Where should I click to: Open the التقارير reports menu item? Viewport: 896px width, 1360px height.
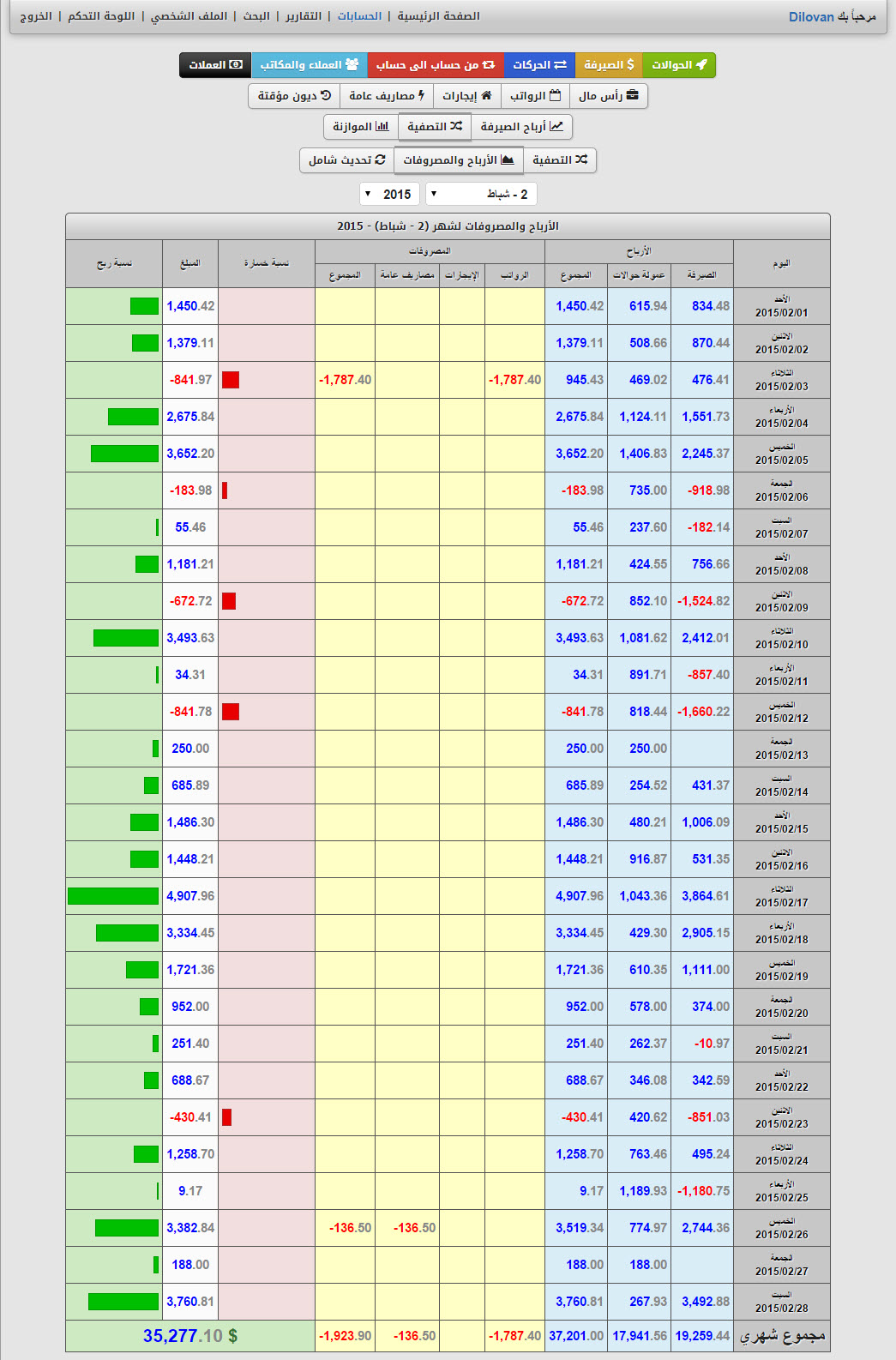coord(304,16)
